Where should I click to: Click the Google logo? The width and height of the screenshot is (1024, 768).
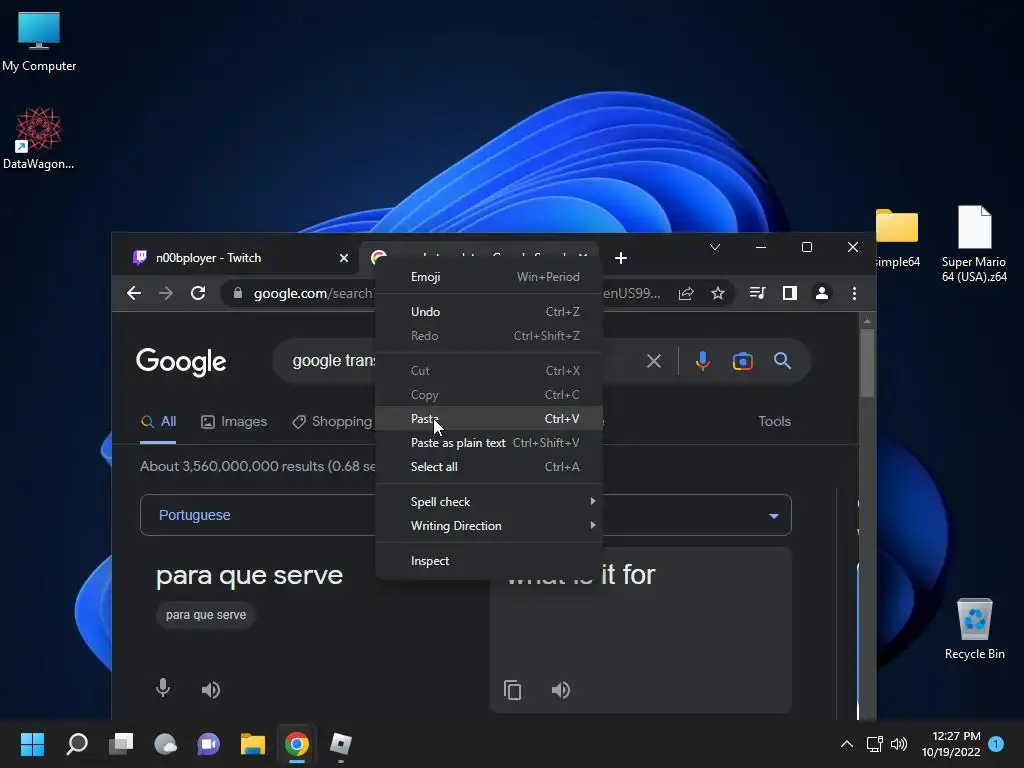click(181, 362)
